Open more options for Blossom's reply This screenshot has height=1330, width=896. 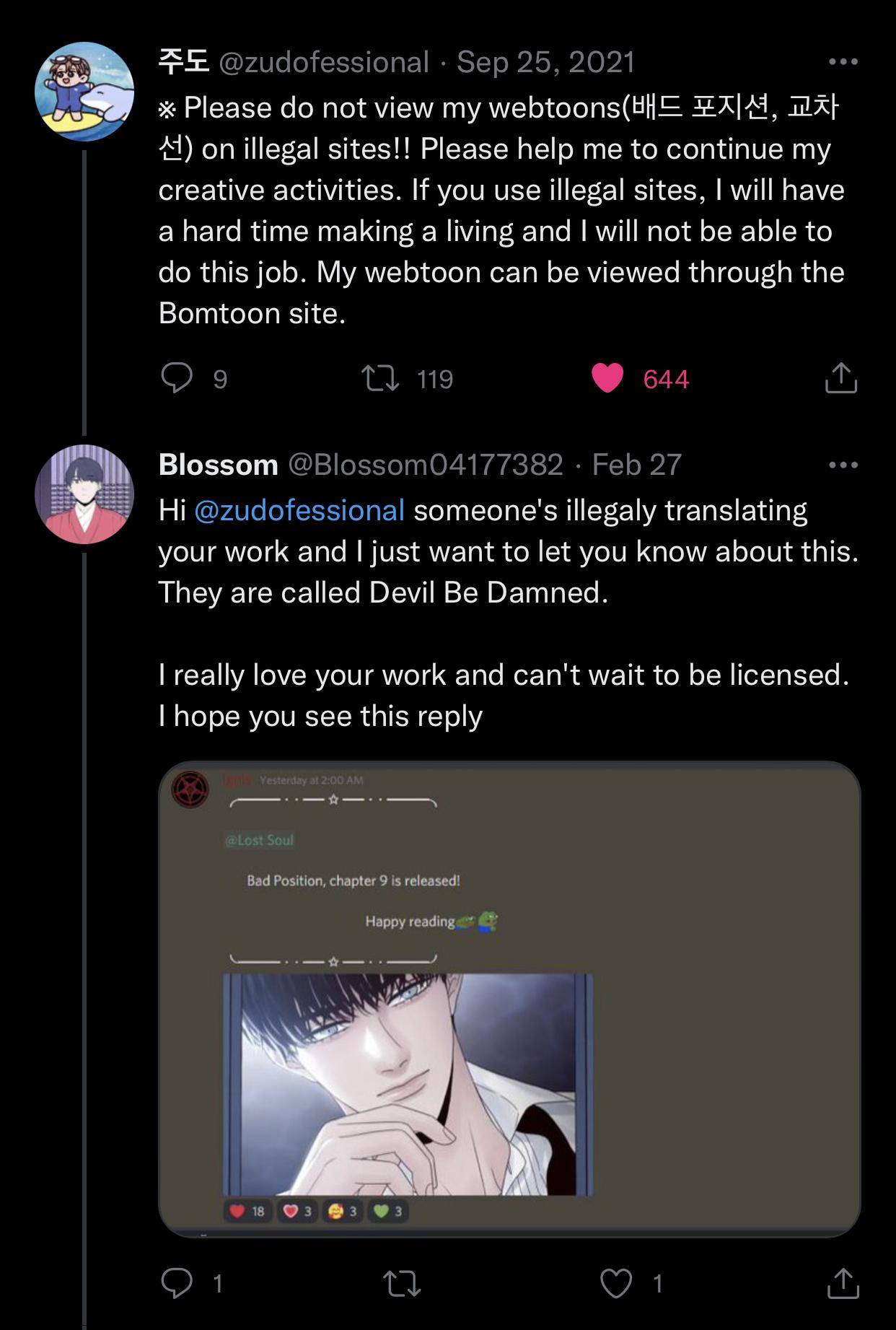click(843, 465)
